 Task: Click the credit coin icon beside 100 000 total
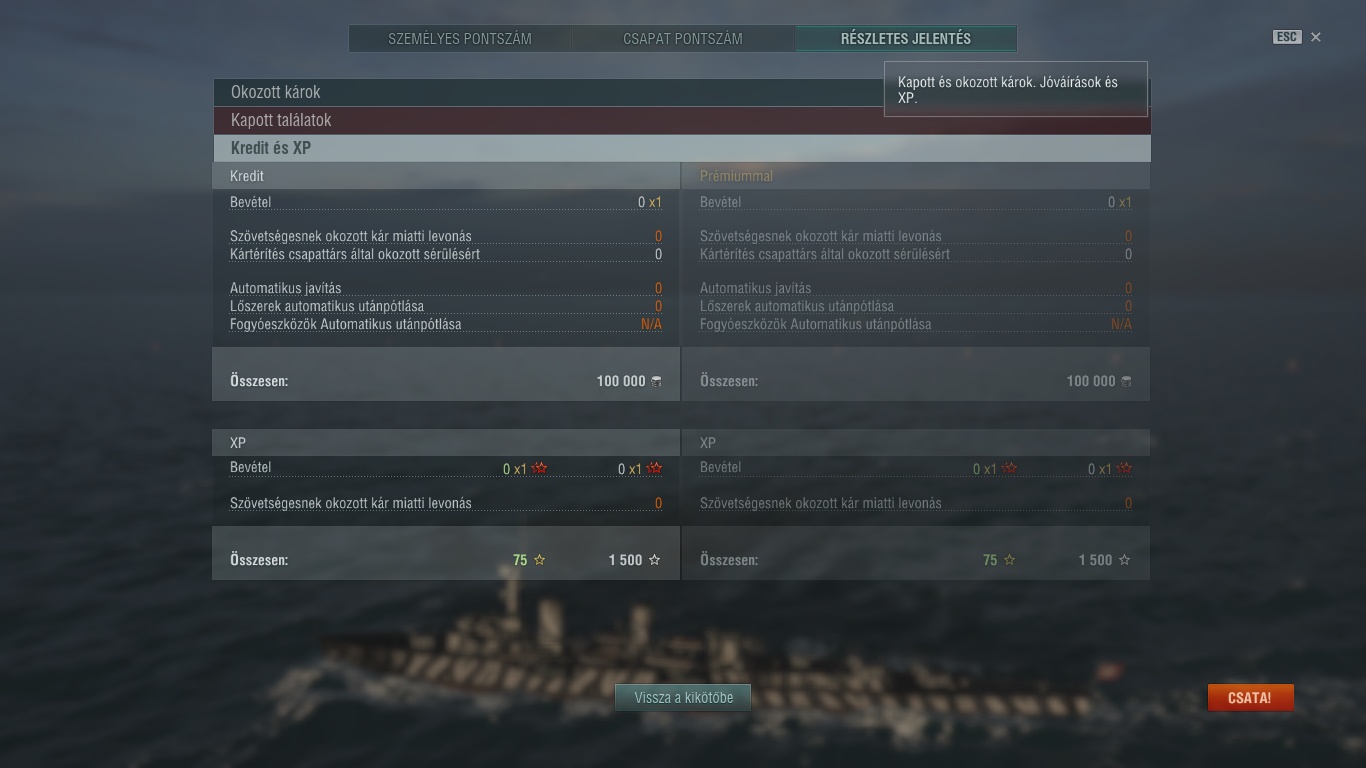[x=656, y=381]
